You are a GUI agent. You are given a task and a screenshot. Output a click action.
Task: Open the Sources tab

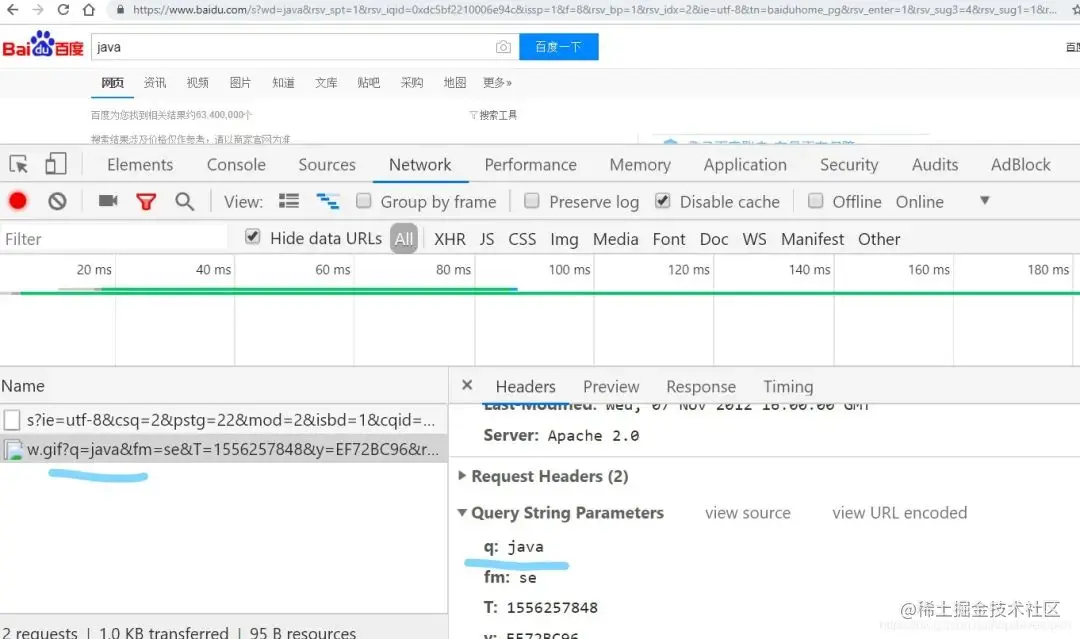[x=327, y=165]
